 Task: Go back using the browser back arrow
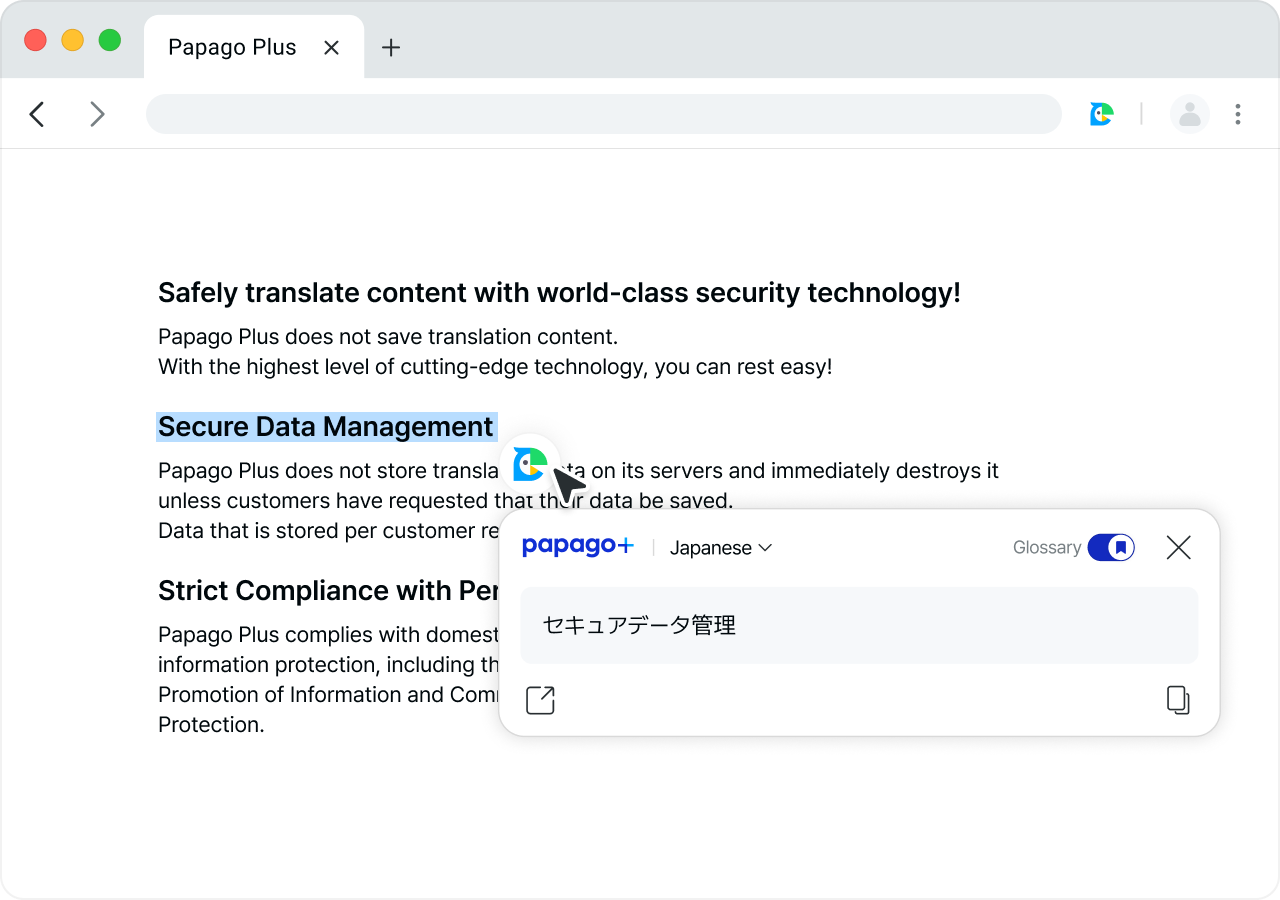click(x=37, y=114)
